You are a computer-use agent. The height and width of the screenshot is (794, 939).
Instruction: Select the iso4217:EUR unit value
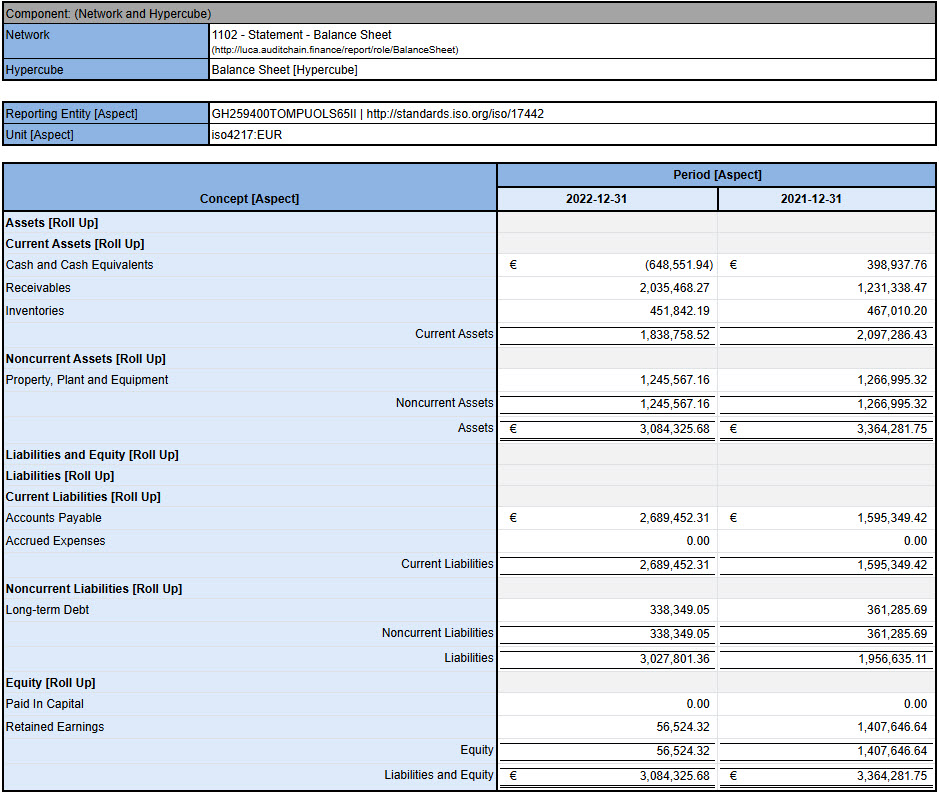(x=247, y=135)
